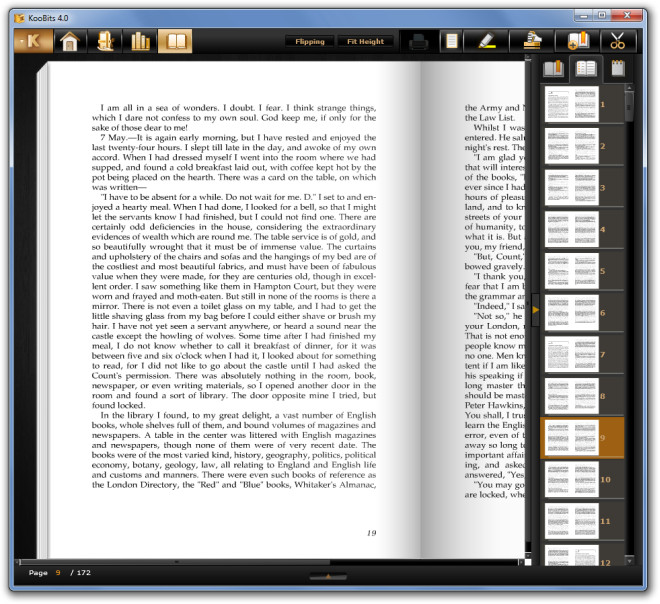Click the page number 19 text
660x604 pixels.
371,533
